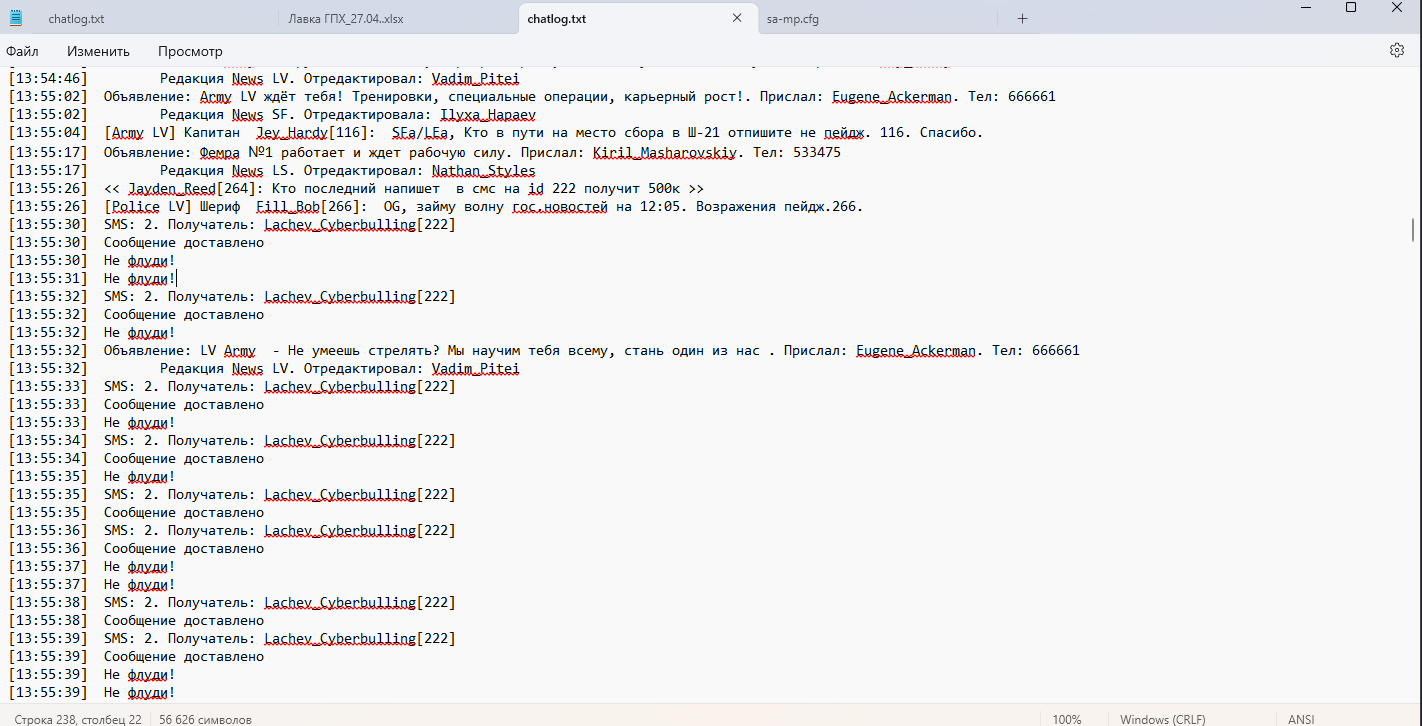Image resolution: width=1422 pixels, height=726 pixels.
Task: Click the [13:54:46] timestamp
Action: [48, 79]
